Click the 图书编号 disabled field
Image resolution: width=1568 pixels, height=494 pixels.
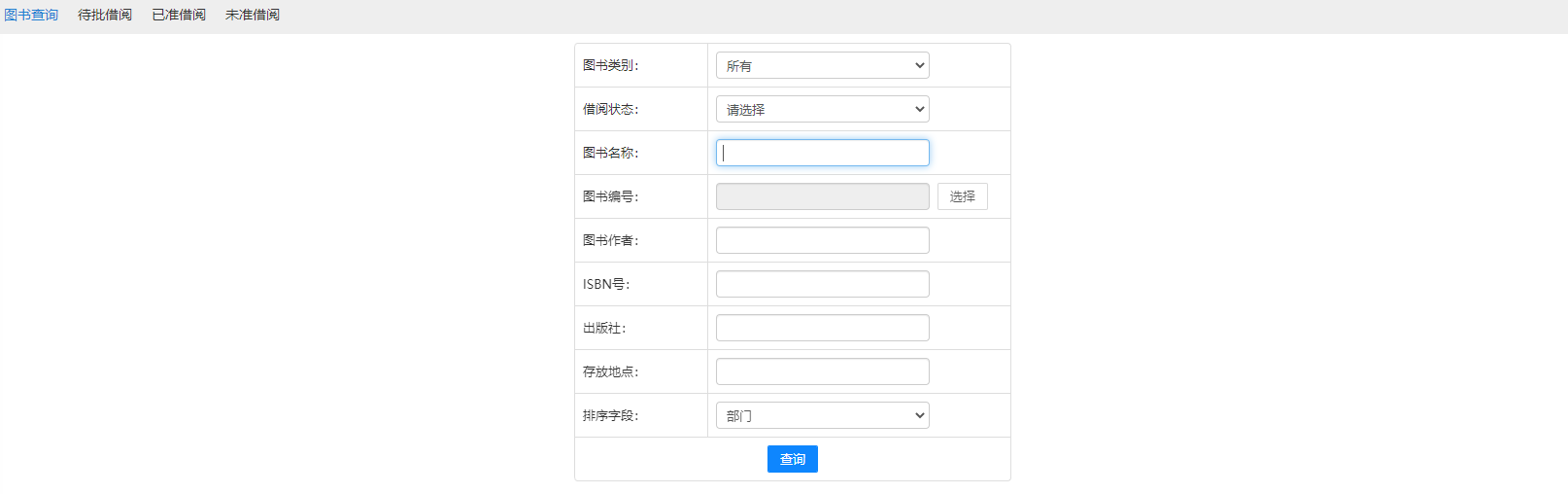(x=822, y=196)
